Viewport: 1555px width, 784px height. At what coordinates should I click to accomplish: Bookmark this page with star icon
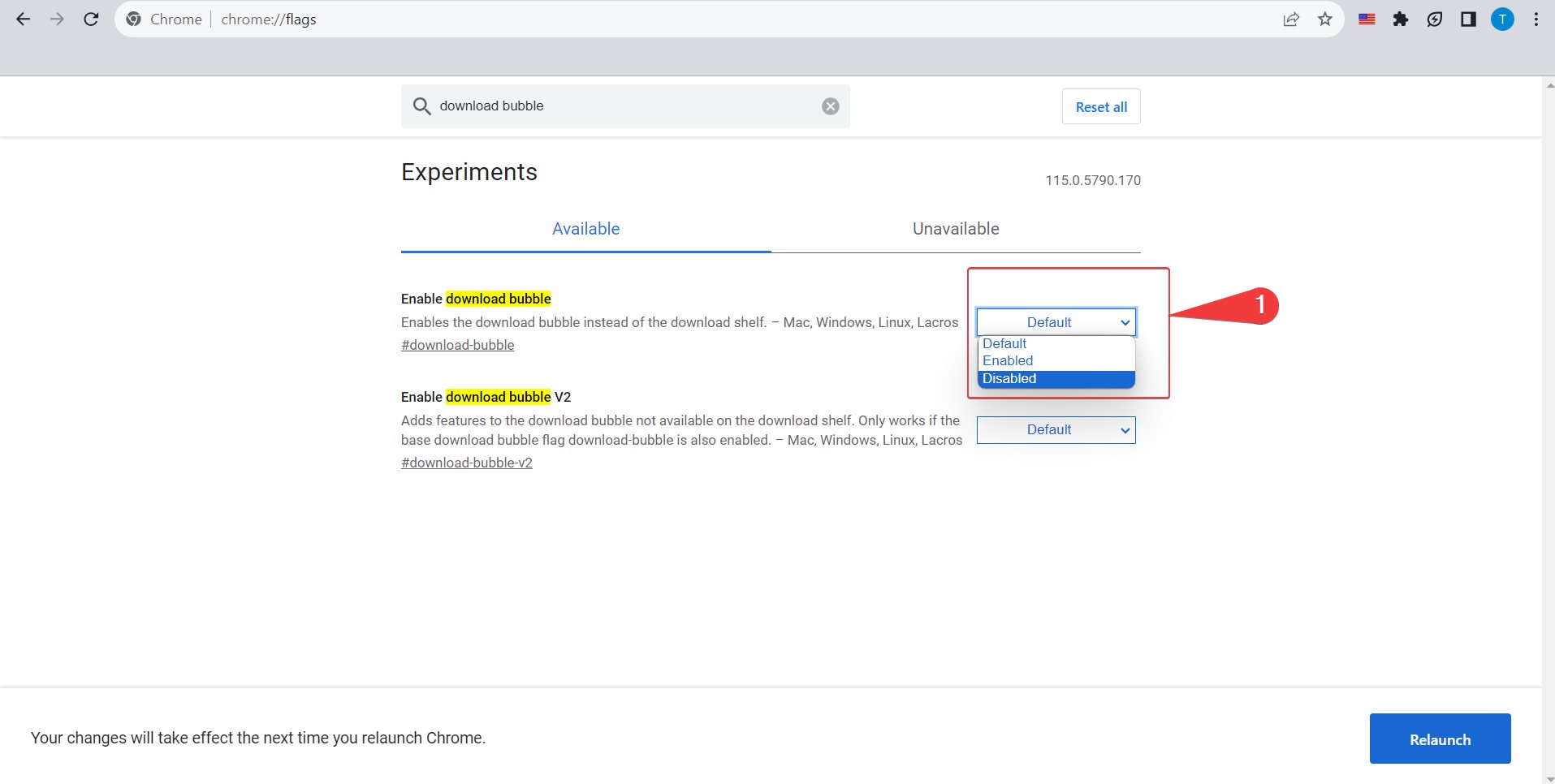(1325, 19)
